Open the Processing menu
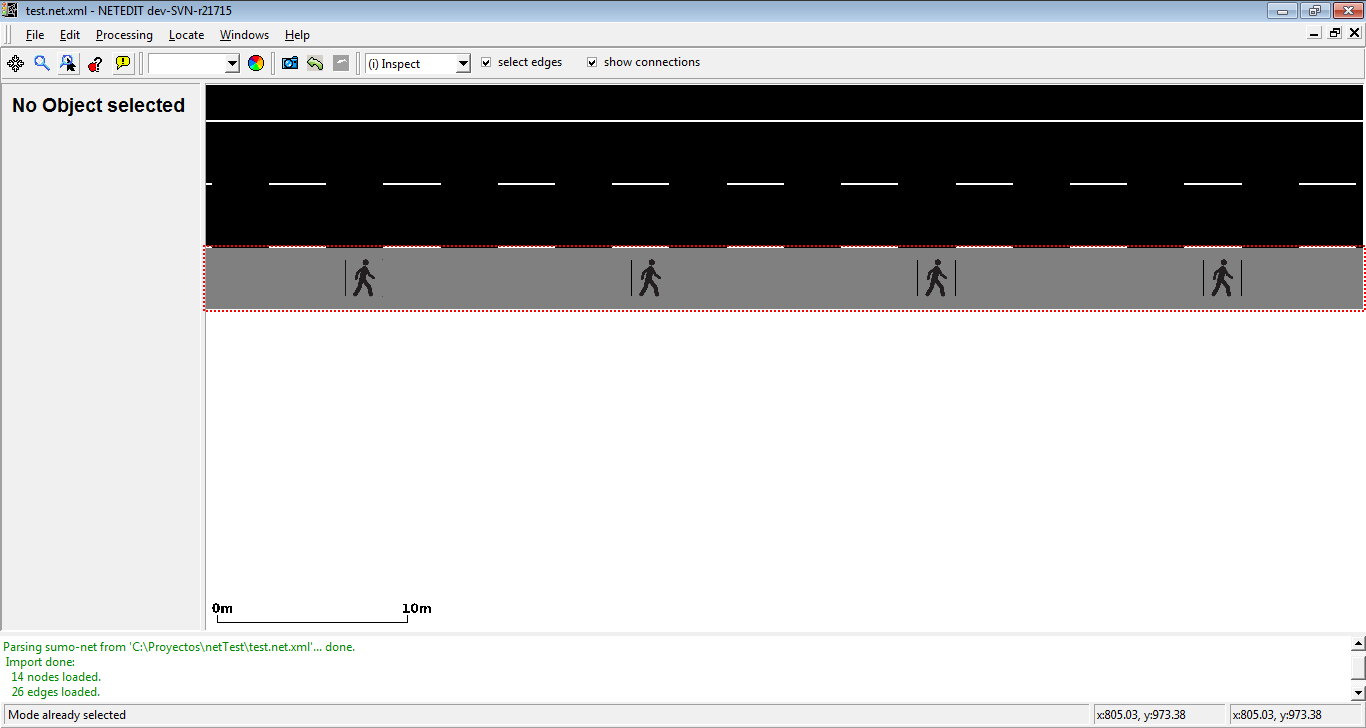The height and width of the screenshot is (728, 1366). [124, 35]
